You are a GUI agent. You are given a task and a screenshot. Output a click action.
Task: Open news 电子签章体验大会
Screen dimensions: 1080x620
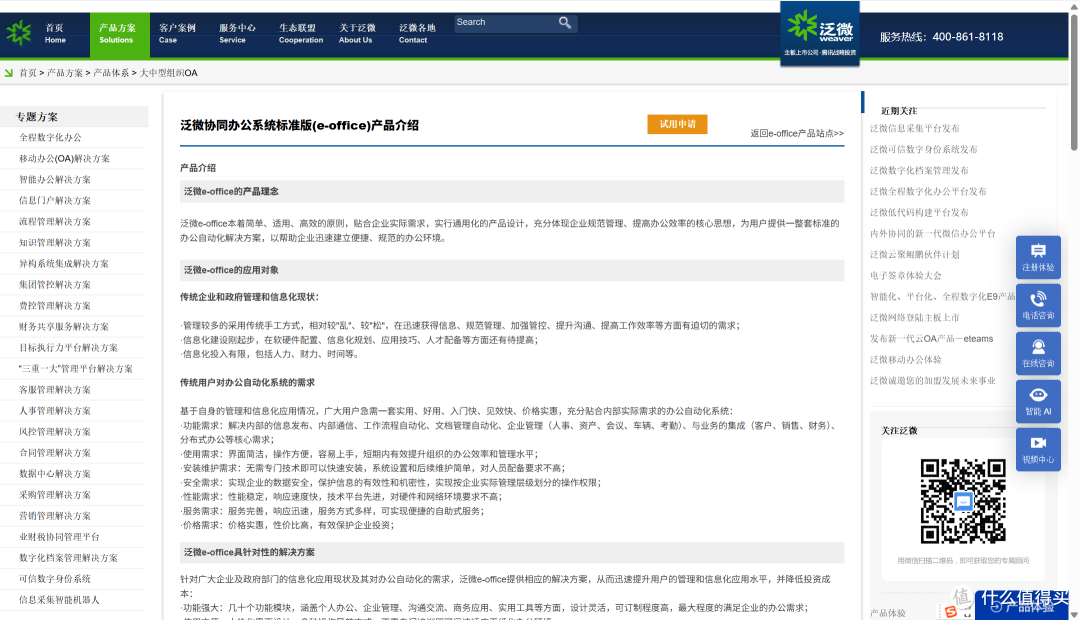coord(906,276)
